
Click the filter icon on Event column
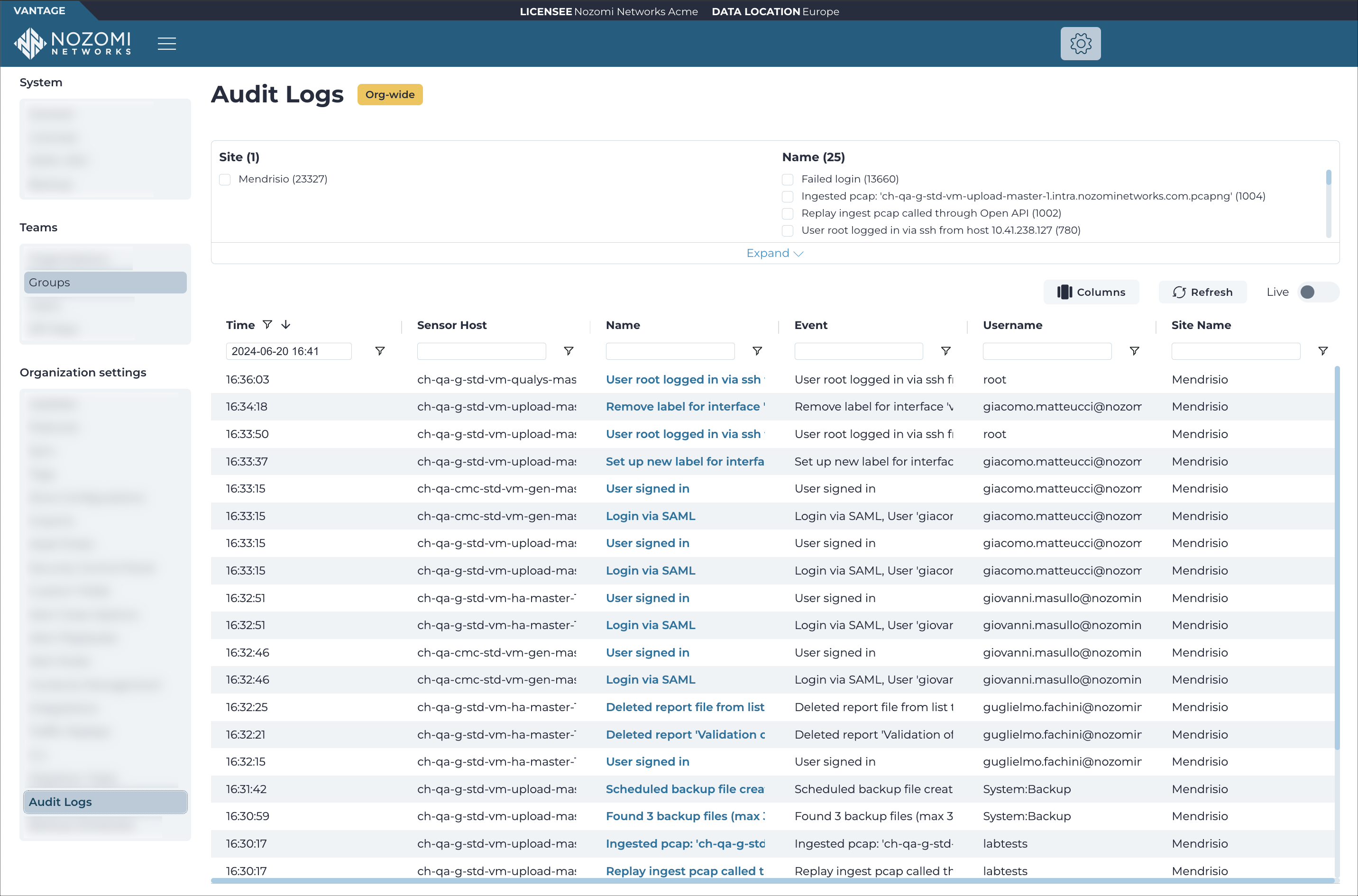945,350
